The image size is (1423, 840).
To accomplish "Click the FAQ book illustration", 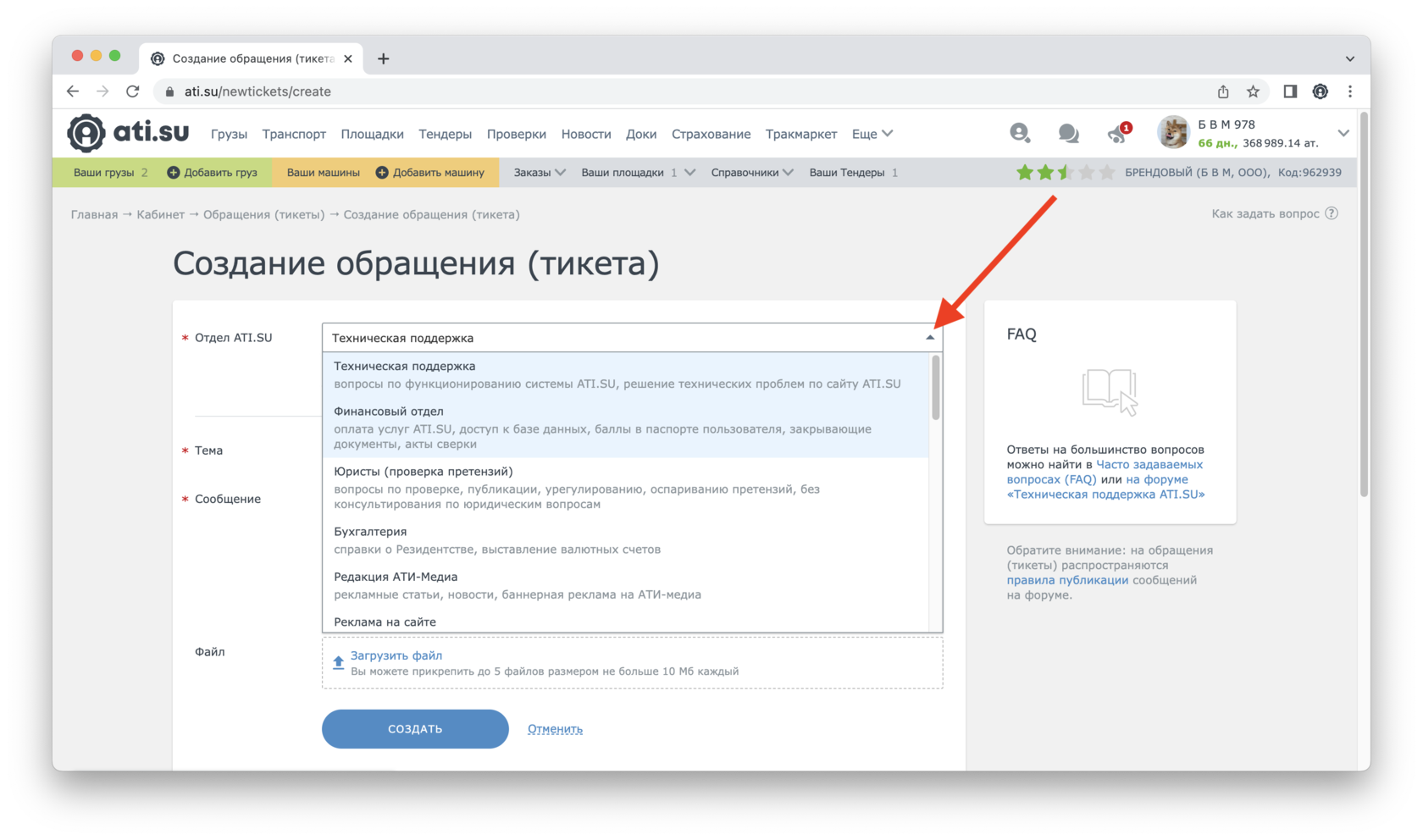I will pos(1110,391).
